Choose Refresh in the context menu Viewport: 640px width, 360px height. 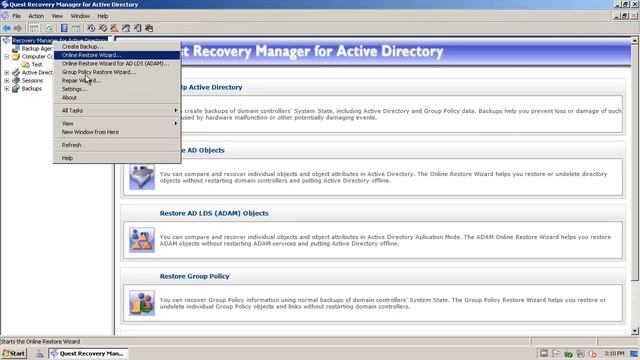tap(117, 145)
